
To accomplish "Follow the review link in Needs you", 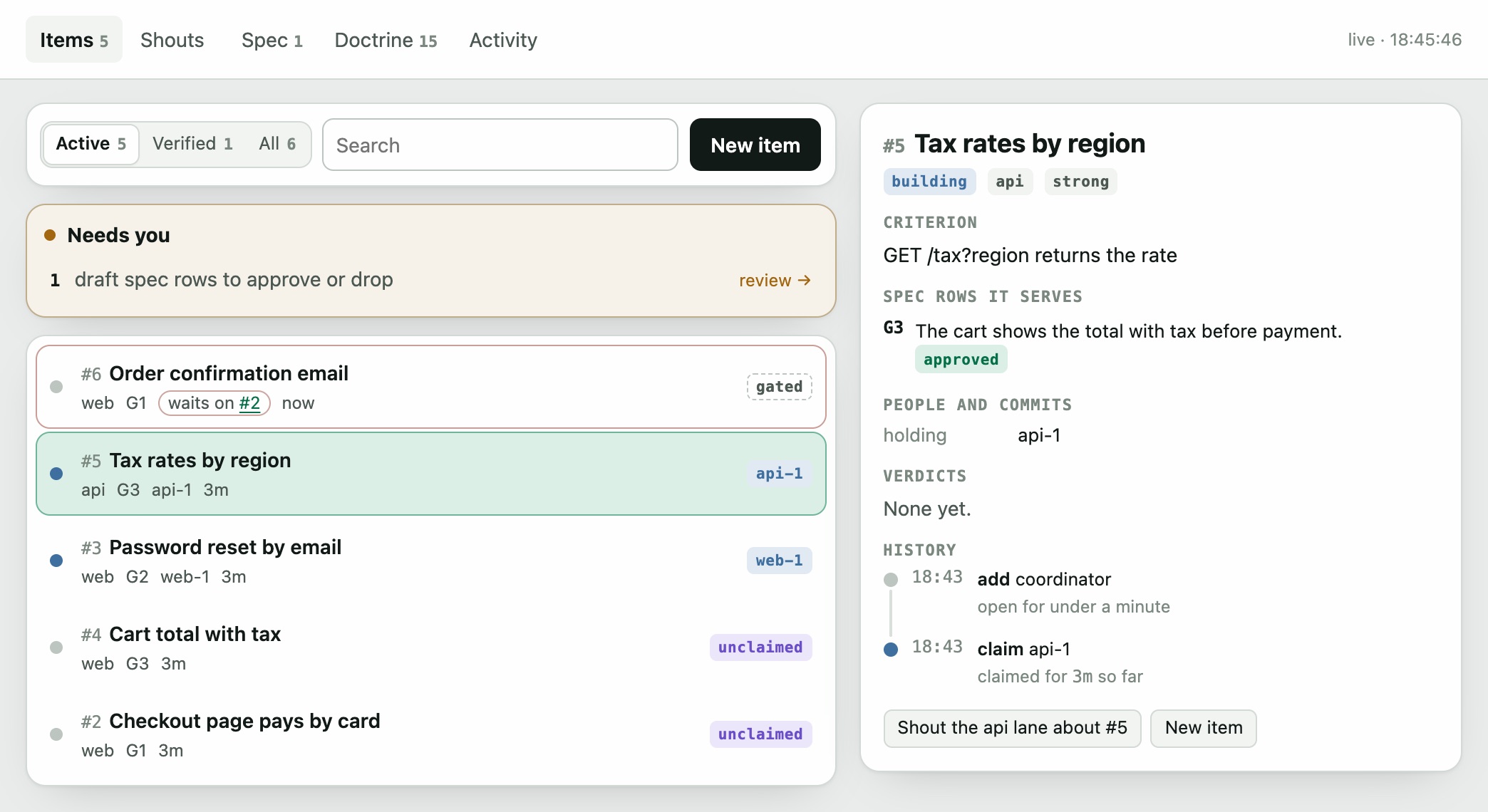I will [775, 280].
